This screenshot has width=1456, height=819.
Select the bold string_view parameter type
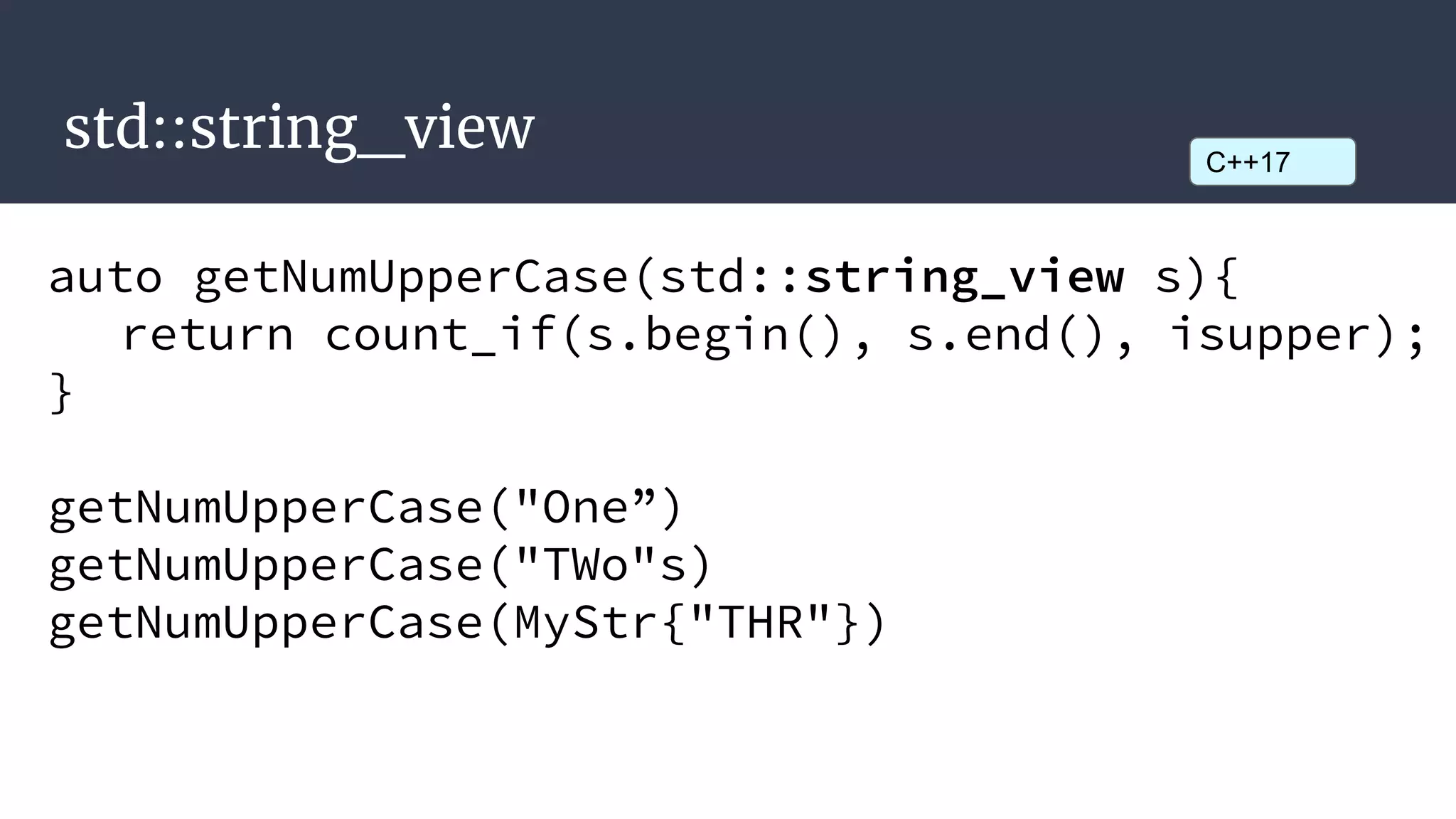tap(965, 277)
